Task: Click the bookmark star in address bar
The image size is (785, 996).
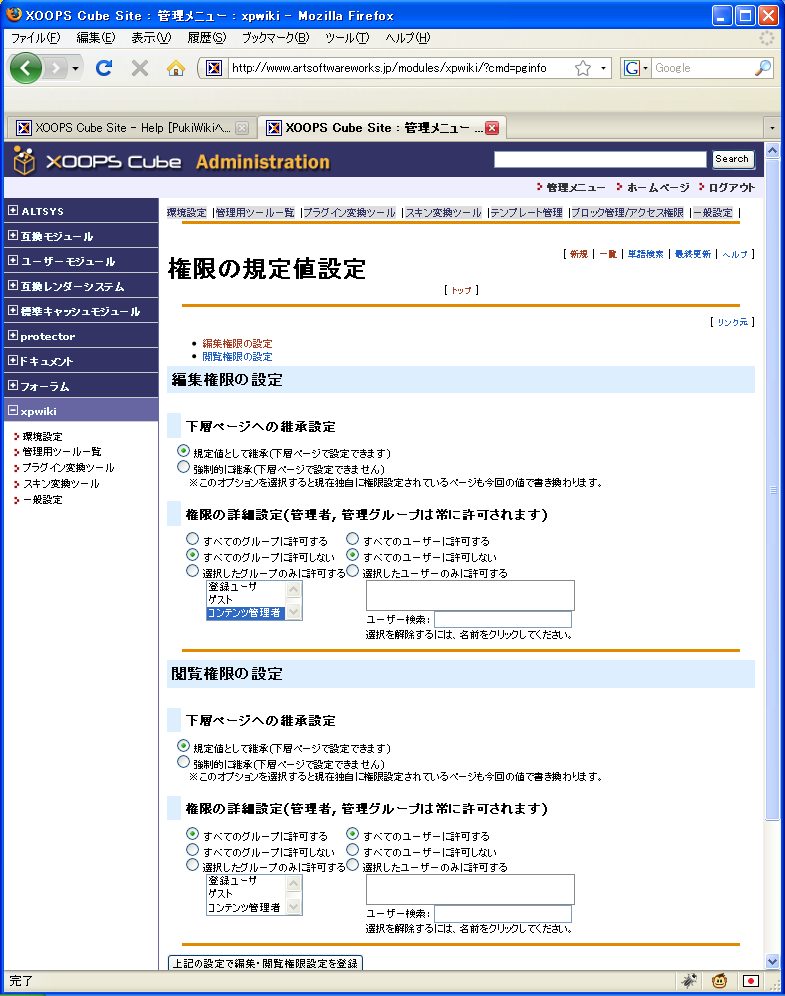Action: click(583, 68)
